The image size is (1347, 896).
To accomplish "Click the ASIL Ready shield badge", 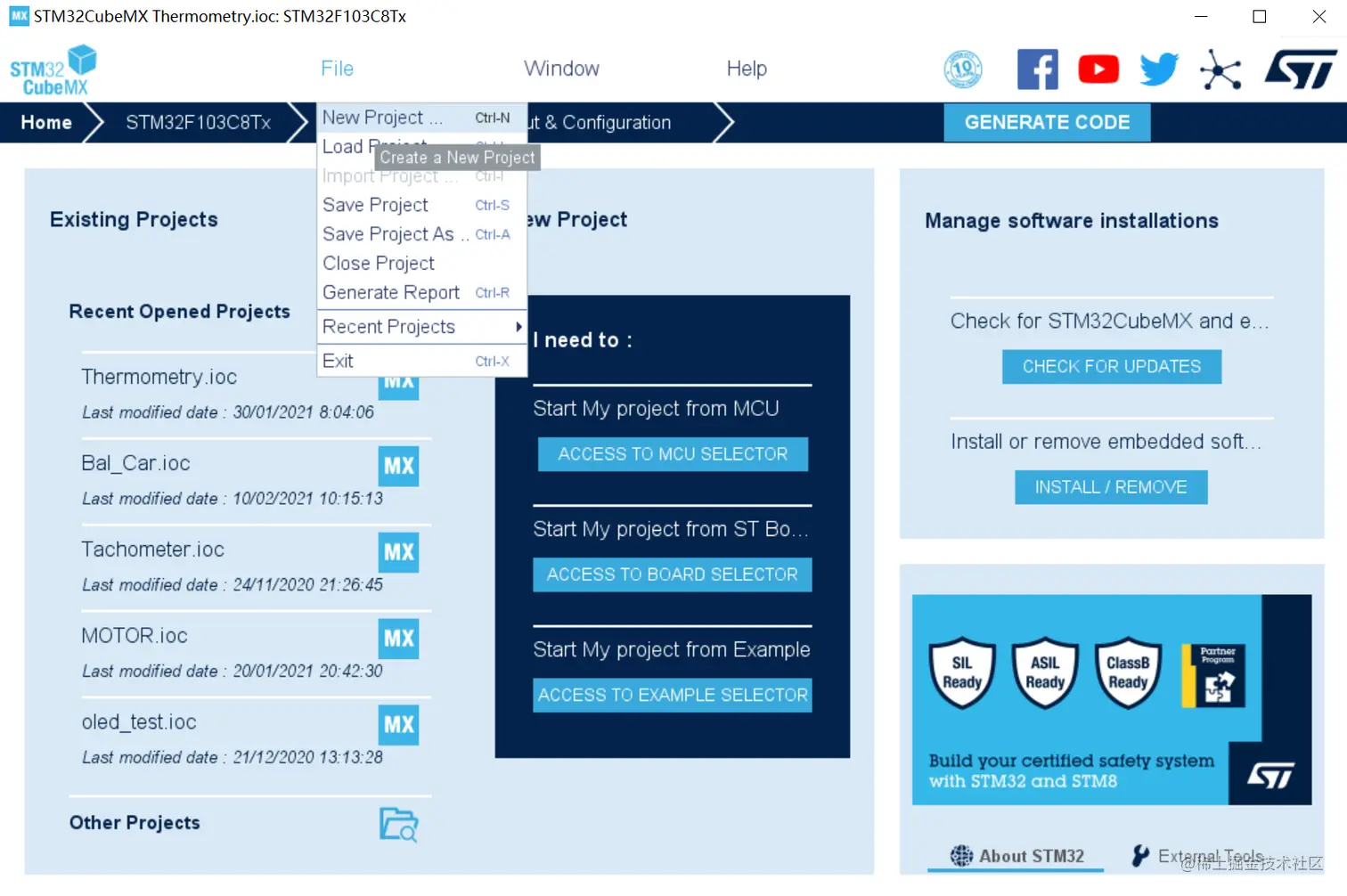I will (1045, 672).
